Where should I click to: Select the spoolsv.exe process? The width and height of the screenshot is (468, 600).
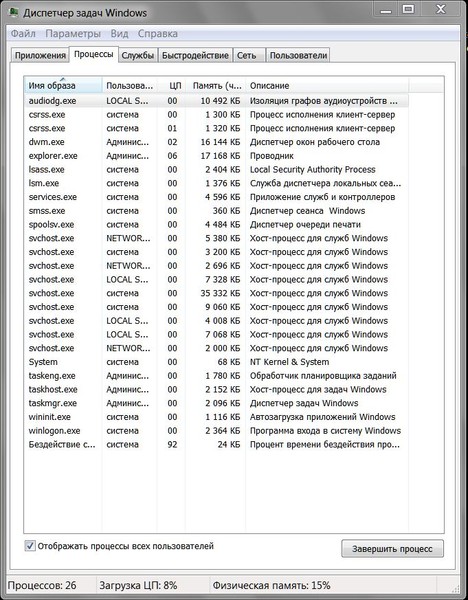coord(216,225)
